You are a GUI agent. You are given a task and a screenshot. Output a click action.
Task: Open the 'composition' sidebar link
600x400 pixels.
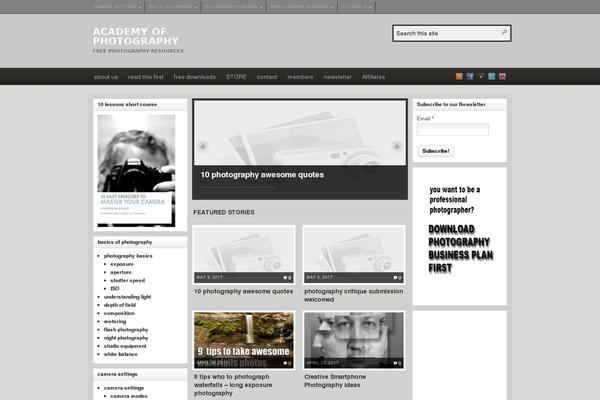click(119, 313)
